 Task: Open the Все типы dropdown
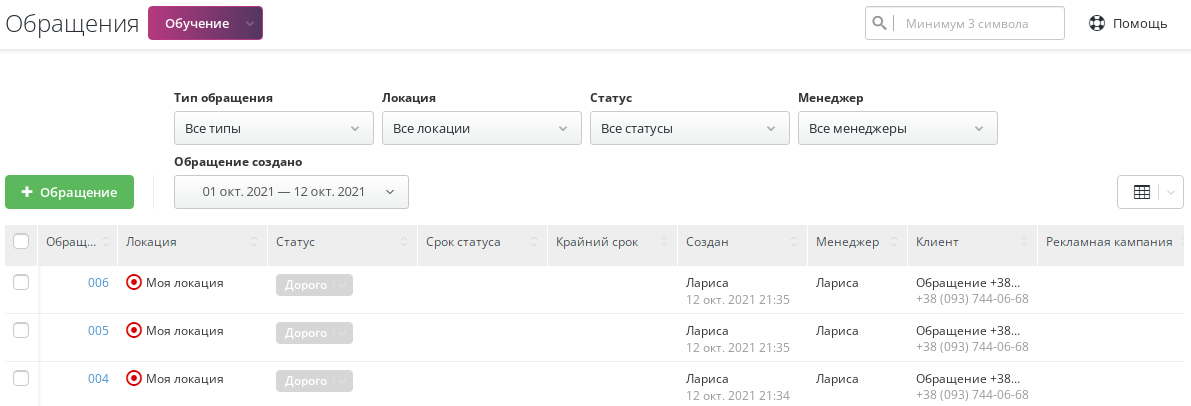pyautogui.click(x=272, y=128)
